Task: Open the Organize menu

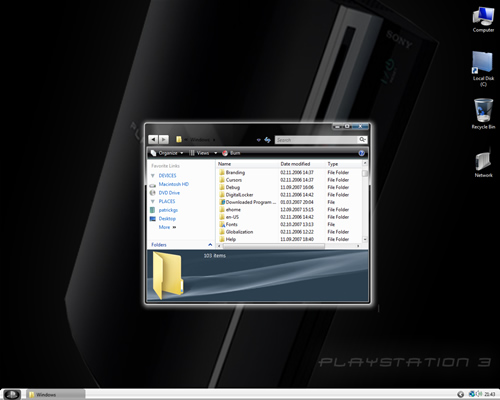Action: pyautogui.click(x=167, y=153)
